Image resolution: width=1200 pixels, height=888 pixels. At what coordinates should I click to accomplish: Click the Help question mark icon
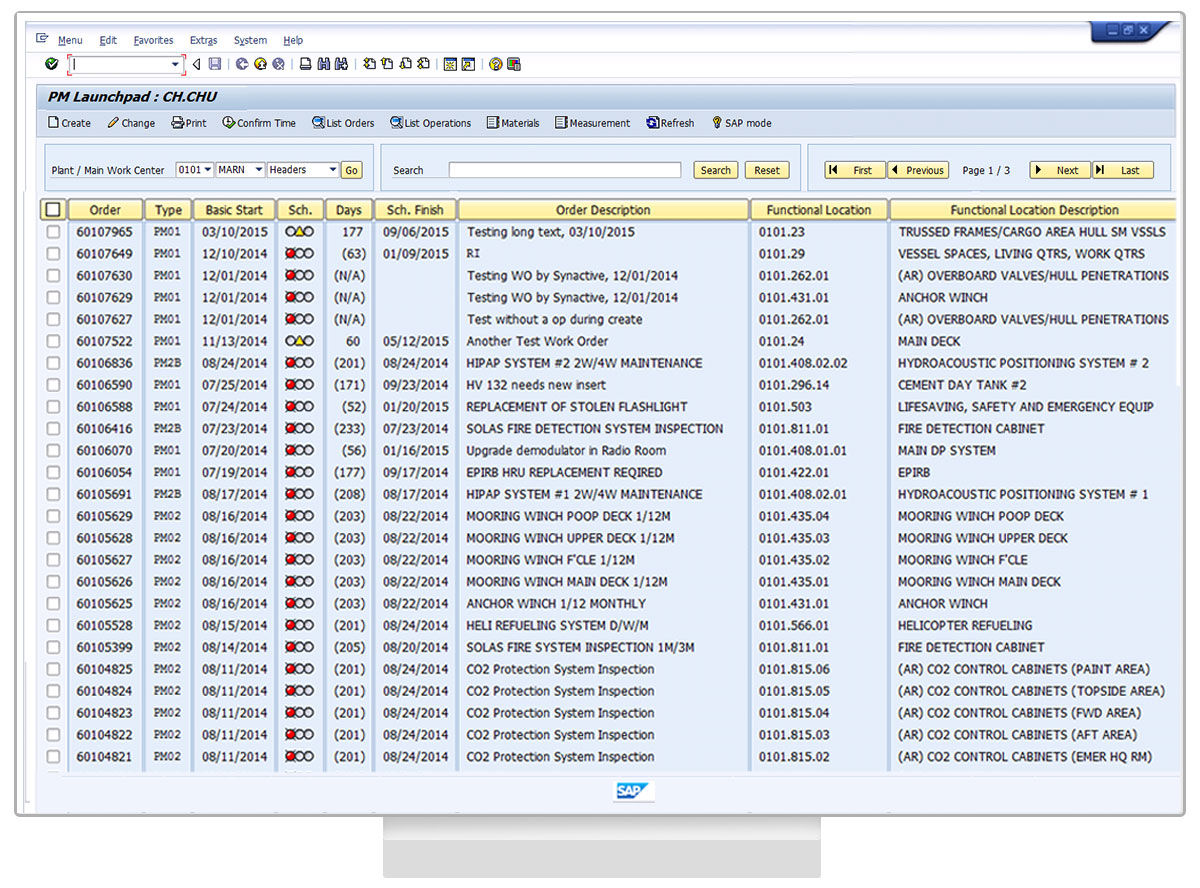click(495, 64)
